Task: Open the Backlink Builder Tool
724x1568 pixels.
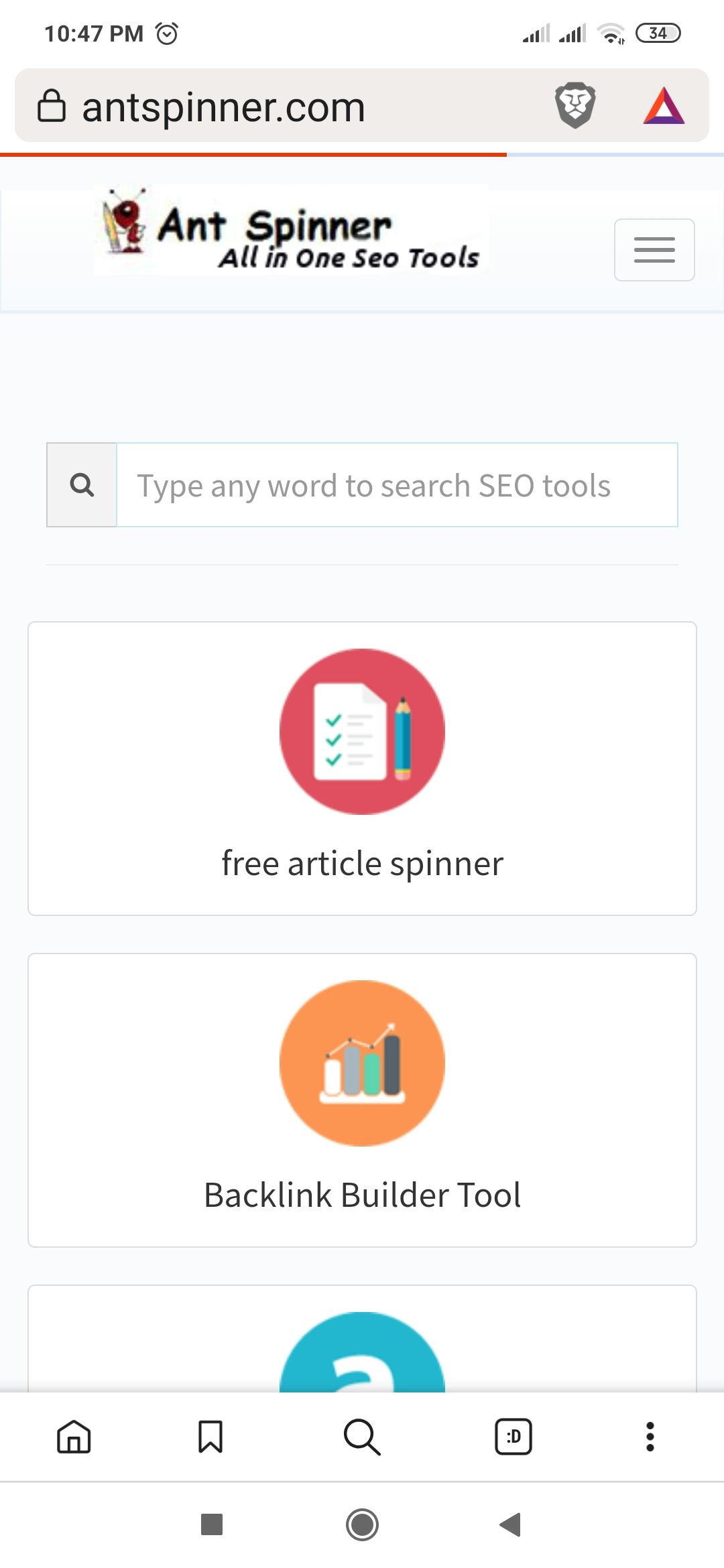Action: click(361, 1193)
